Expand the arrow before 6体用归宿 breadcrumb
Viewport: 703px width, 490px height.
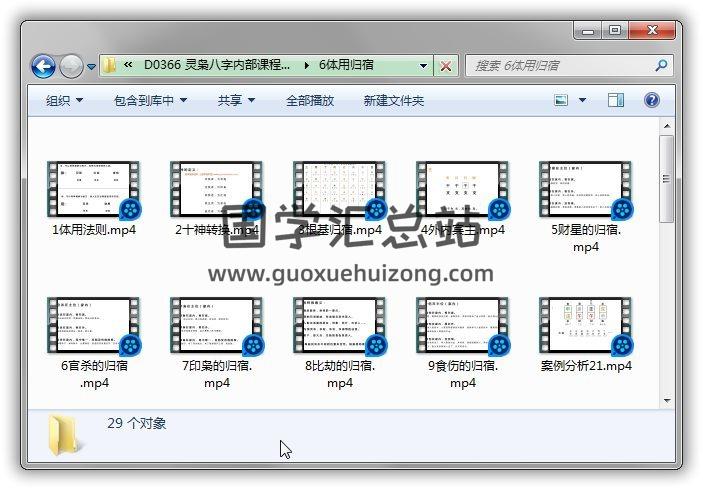(x=306, y=65)
